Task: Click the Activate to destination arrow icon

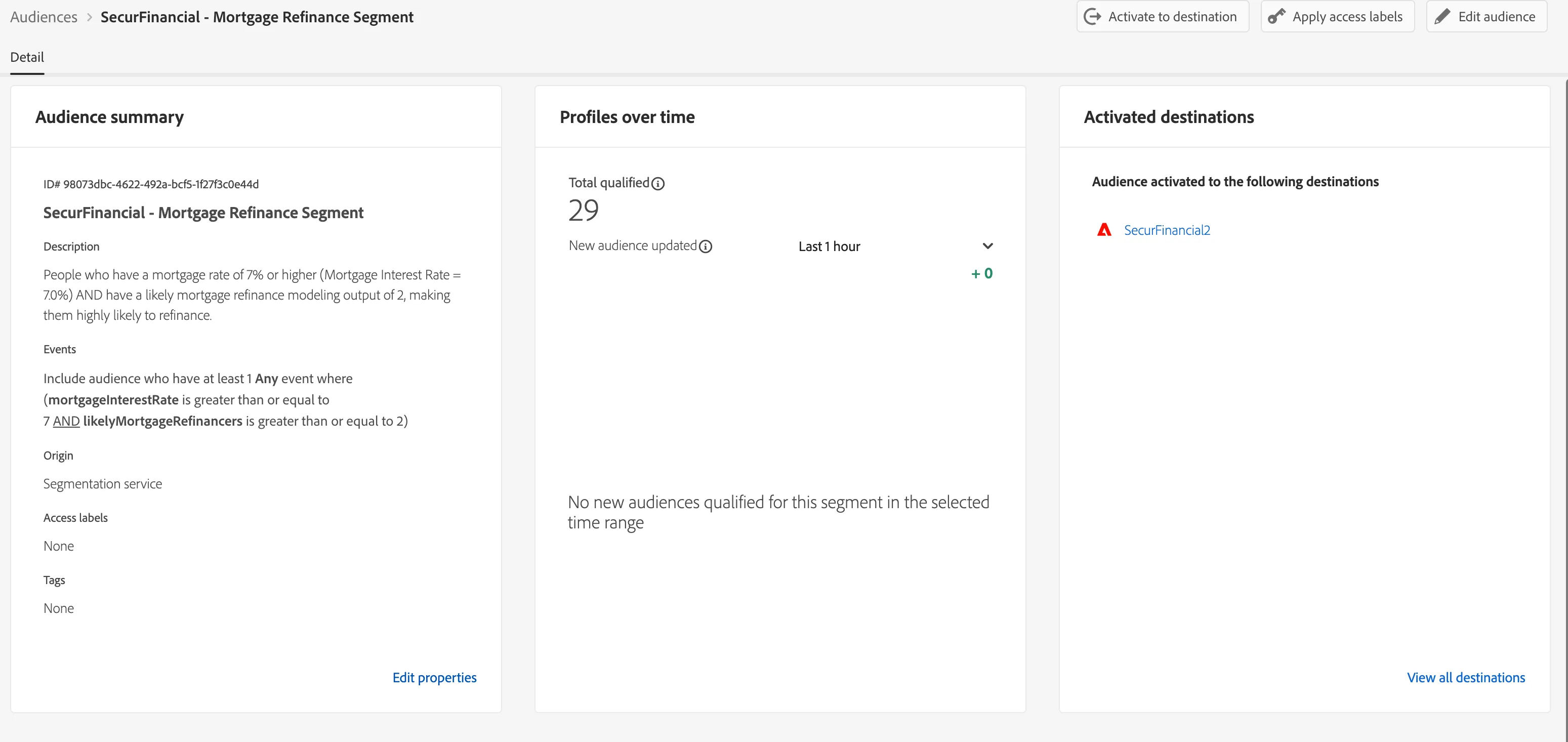Action: [1093, 16]
